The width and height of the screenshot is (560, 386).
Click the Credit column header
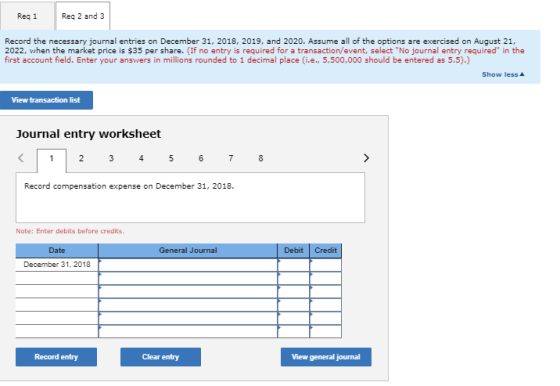[326, 251]
